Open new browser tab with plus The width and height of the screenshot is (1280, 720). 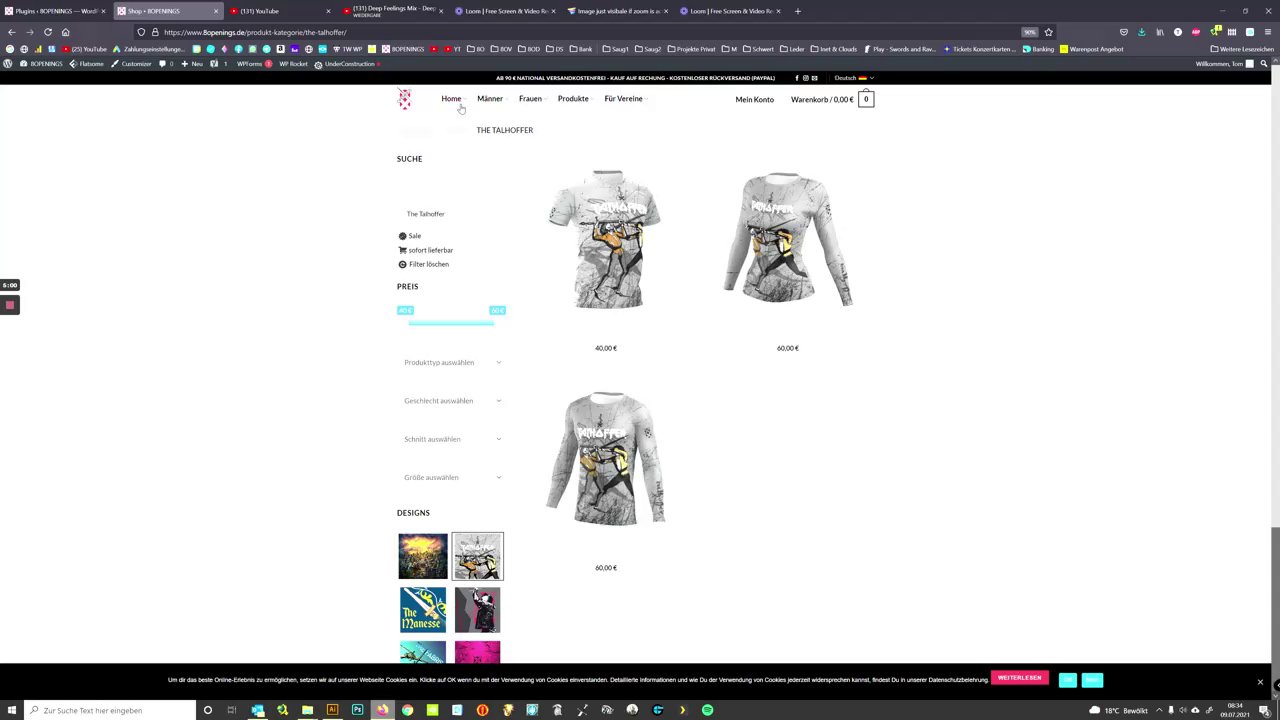tap(797, 11)
